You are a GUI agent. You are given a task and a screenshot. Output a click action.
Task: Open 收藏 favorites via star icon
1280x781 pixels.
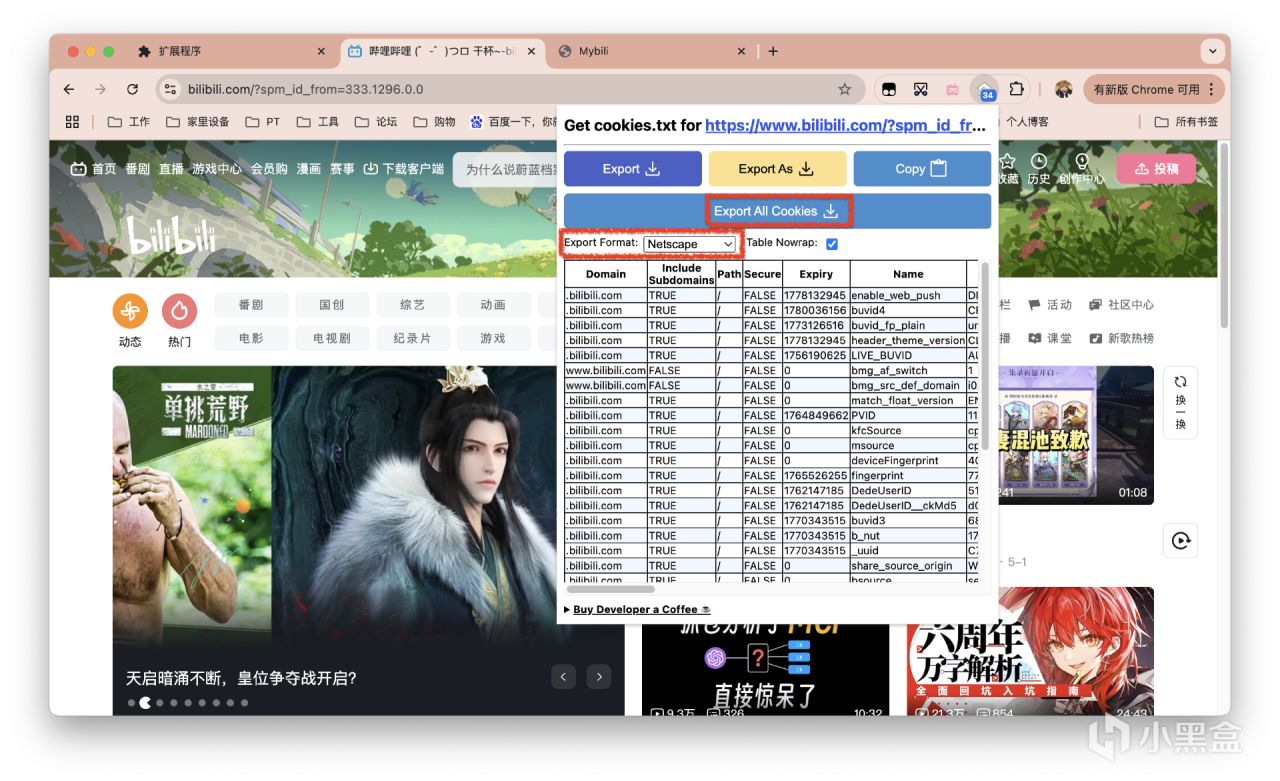1007,160
